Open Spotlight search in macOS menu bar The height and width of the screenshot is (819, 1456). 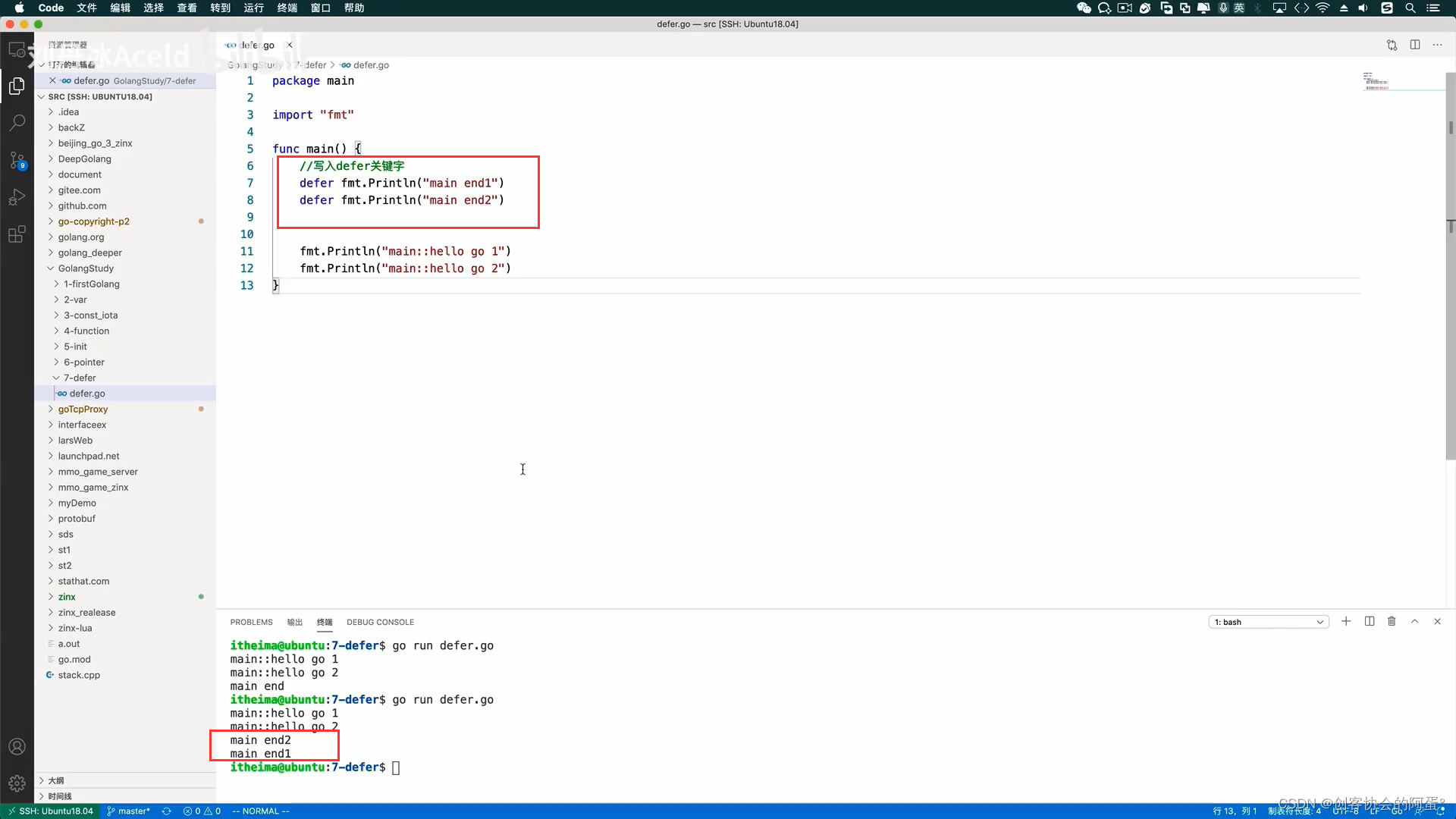[x=1410, y=8]
